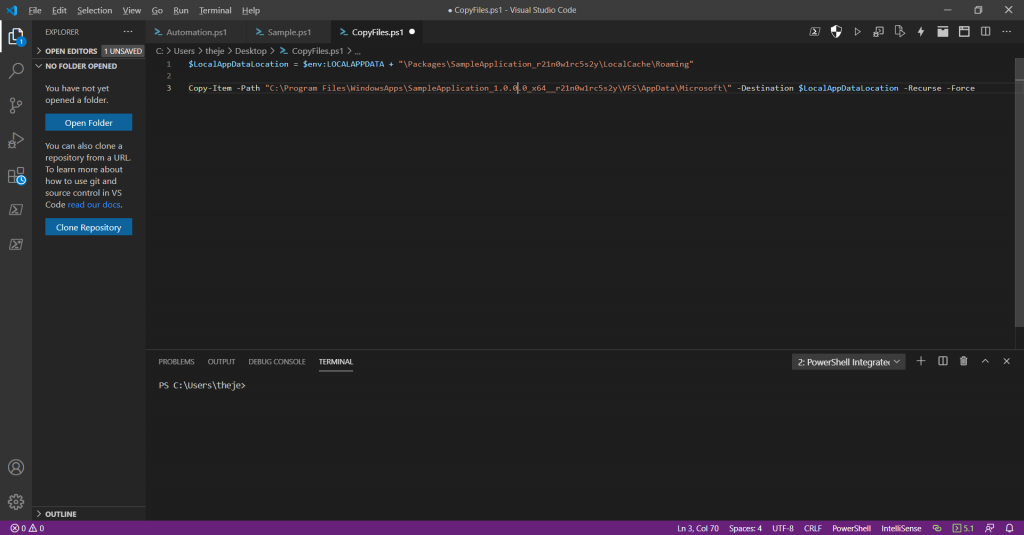Click the split editor icon
Screen dimensions: 1024x535
pyautogui.click(x=985, y=32)
